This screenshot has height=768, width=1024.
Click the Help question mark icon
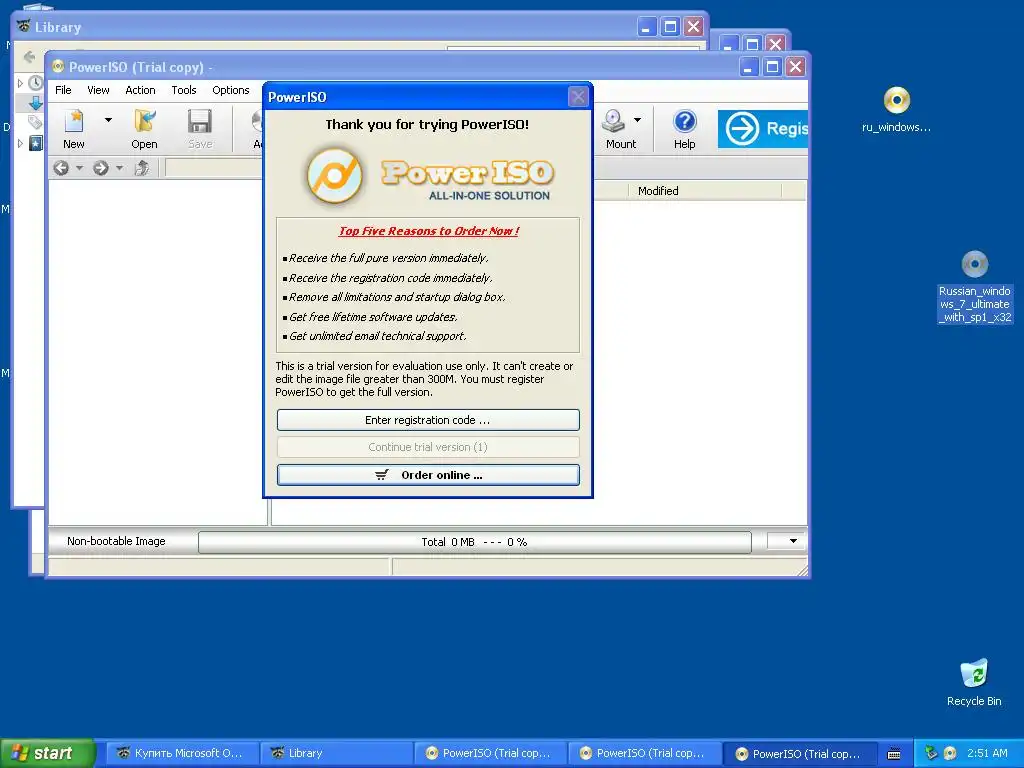(x=684, y=121)
